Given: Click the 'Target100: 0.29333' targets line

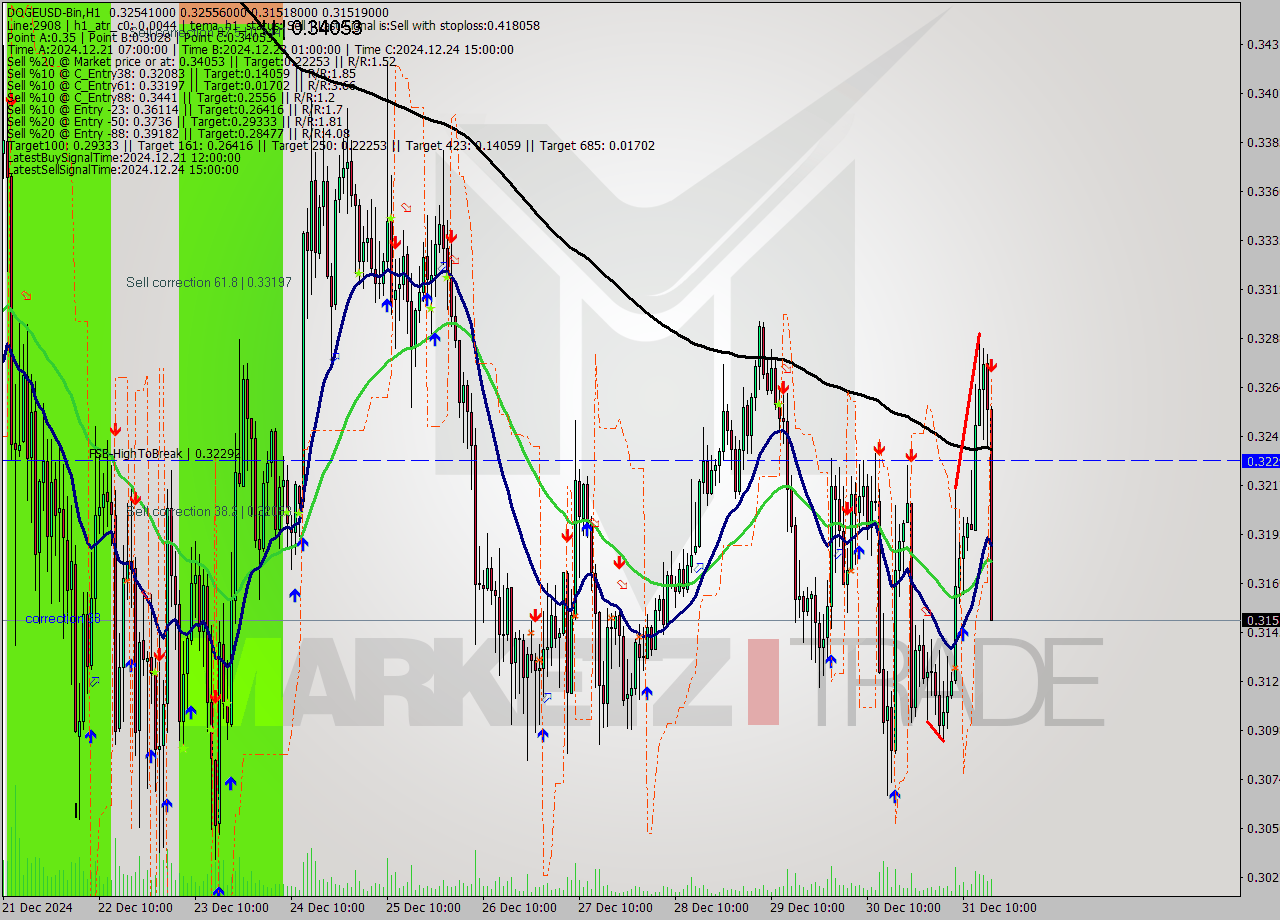Looking at the screenshot, I should [331, 146].
